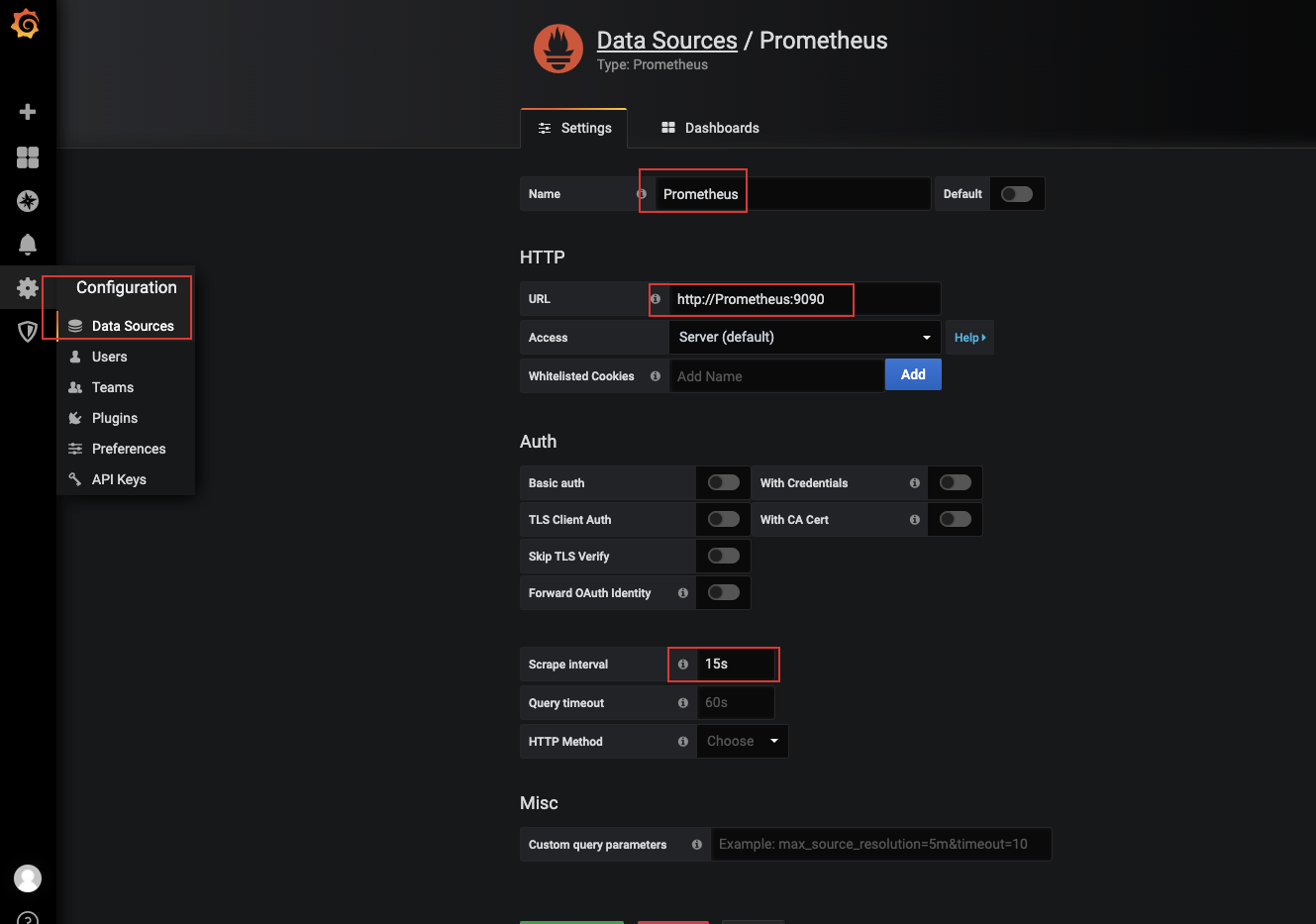This screenshot has width=1316, height=924.
Task: Click the Query timeout 60s field
Action: point(736,702)
